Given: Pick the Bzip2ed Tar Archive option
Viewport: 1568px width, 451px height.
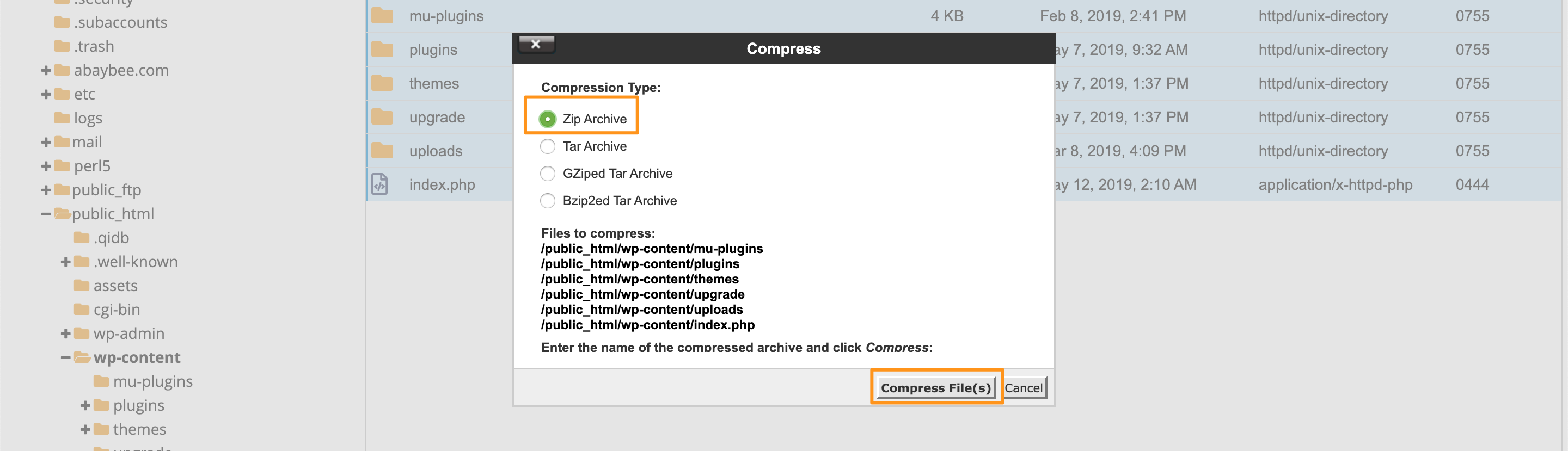Looking at the screenshot, I should coord(547,201).
